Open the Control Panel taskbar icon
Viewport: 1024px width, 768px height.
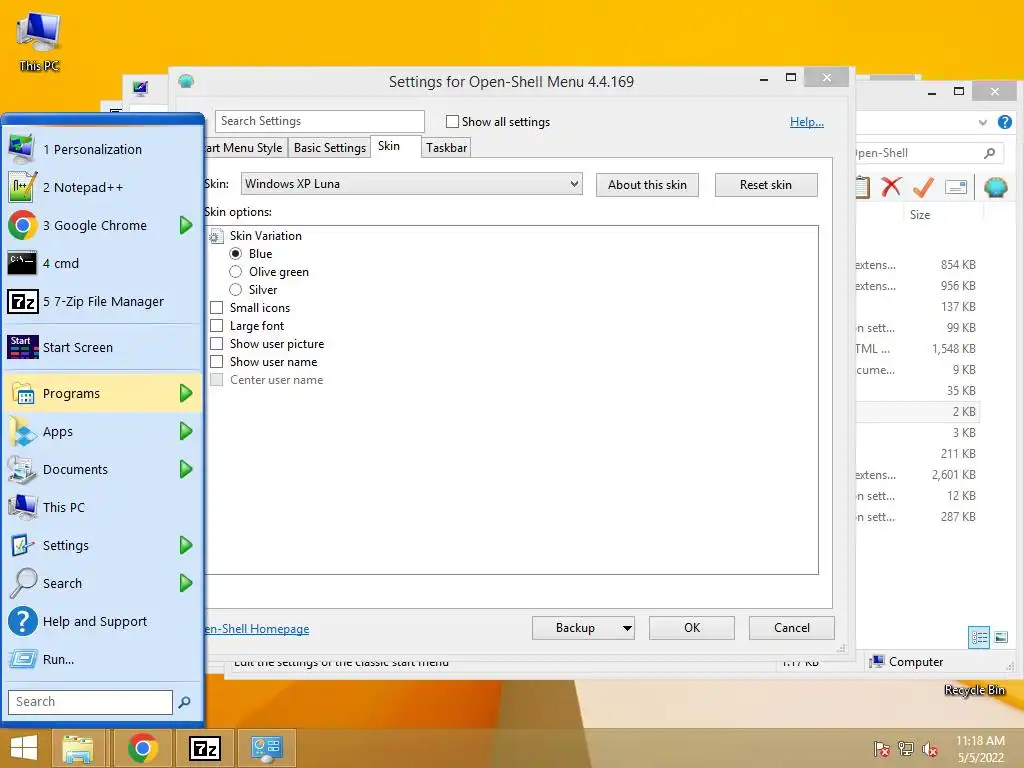(267, 748)
